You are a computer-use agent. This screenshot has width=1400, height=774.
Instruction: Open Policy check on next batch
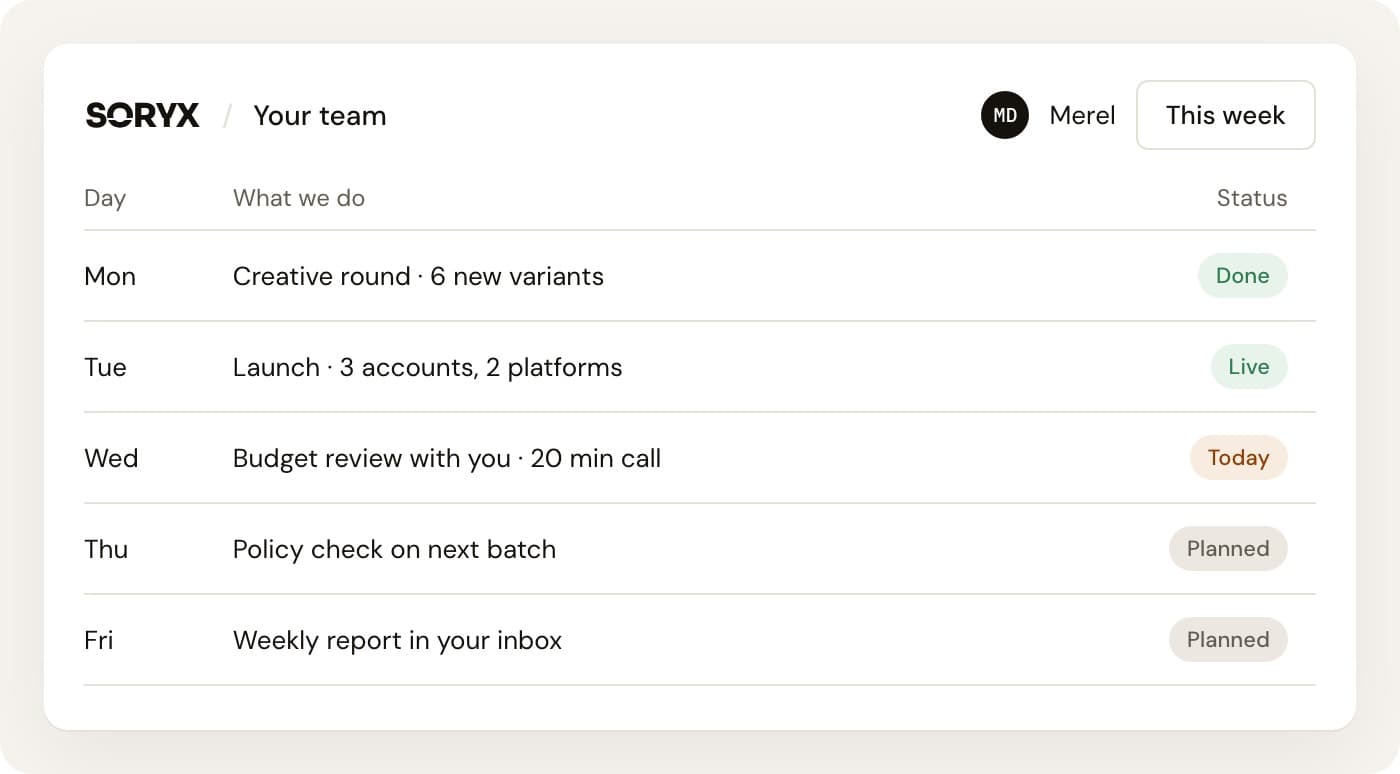[394, 549]
